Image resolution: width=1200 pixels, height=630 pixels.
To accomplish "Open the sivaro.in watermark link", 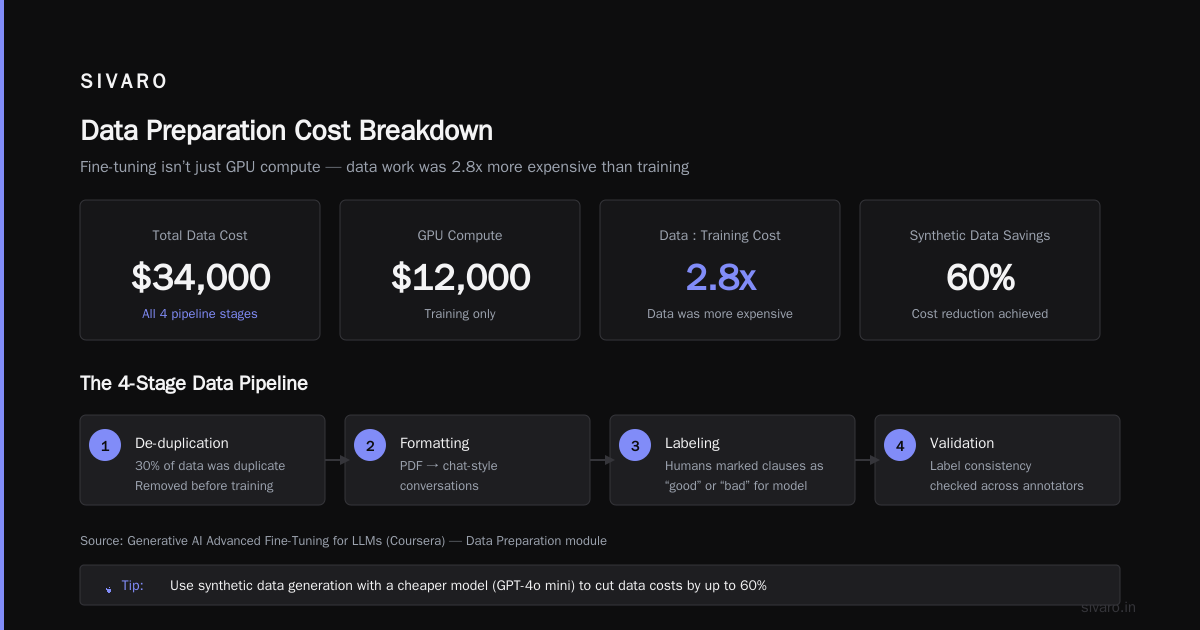I will (x=1109, y=607).
